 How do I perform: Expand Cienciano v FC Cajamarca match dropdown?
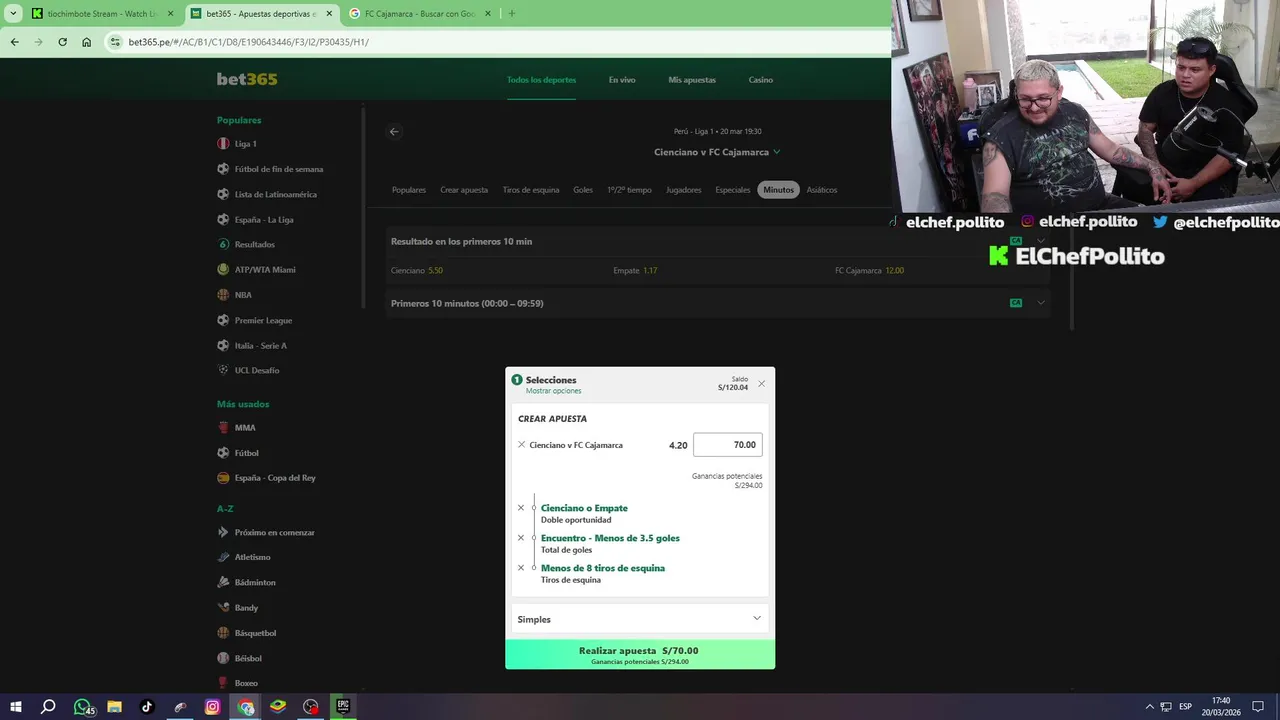(x=777, y=152)
